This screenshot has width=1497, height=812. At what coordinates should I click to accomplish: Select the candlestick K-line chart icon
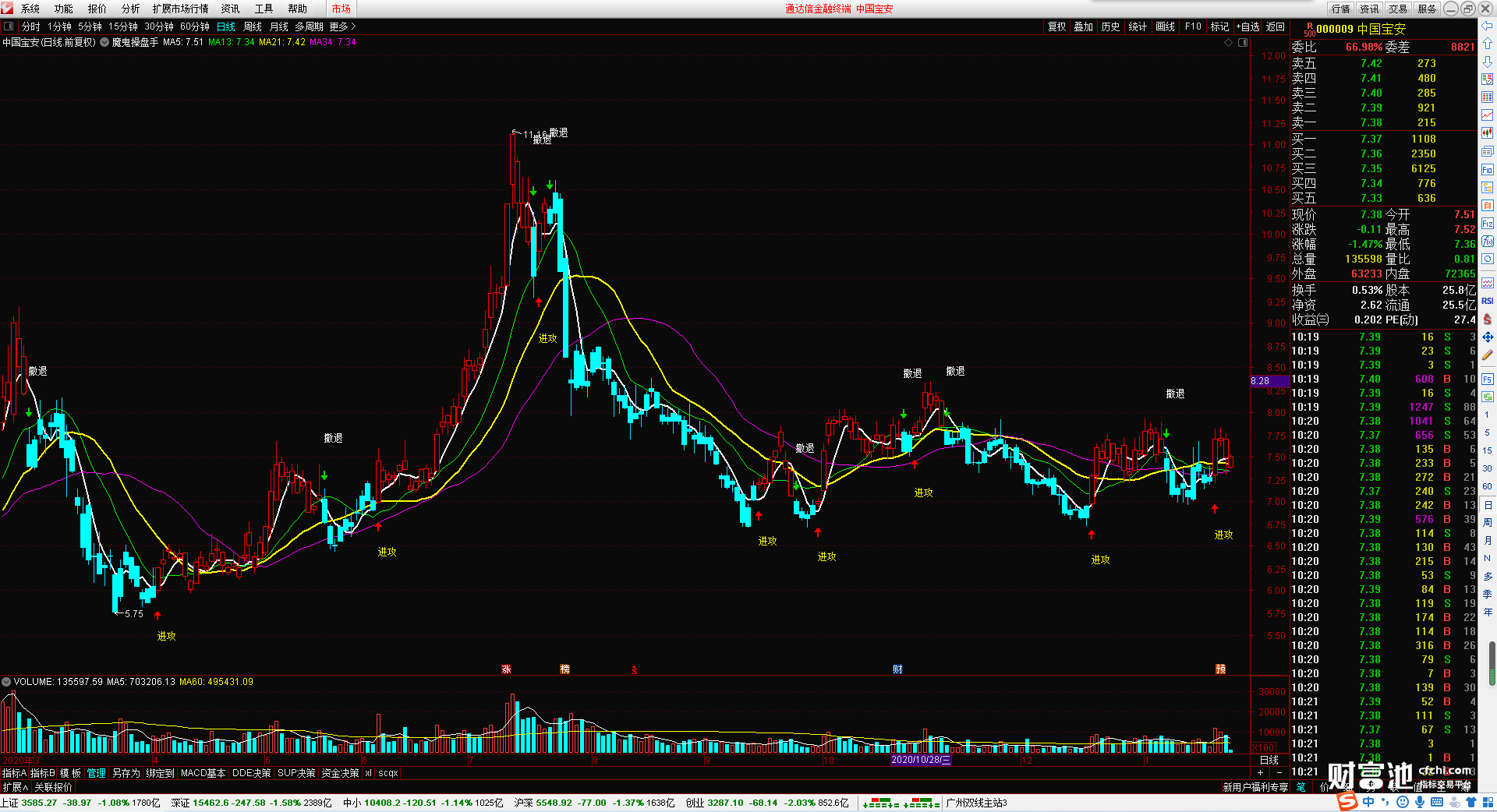[x=1487, y=133]
